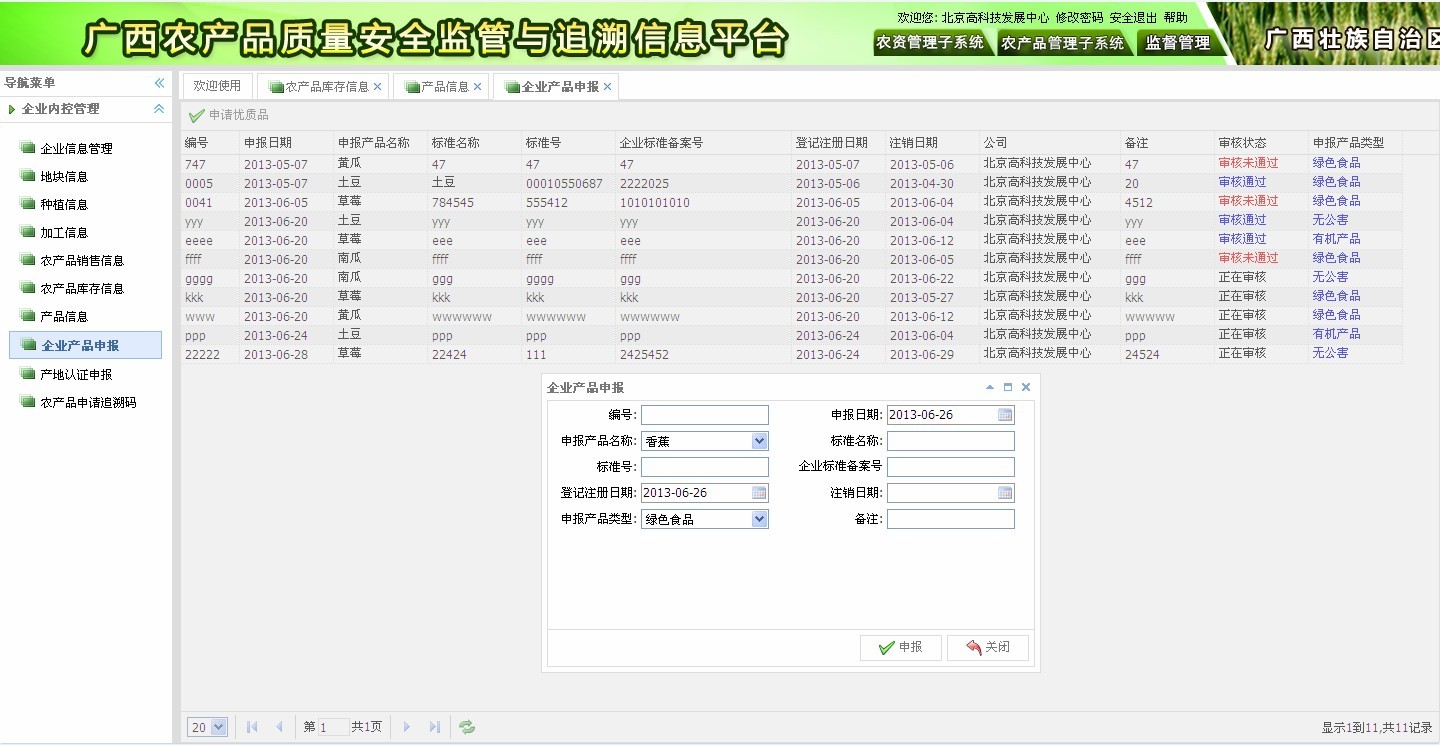Close the 产品信息 tab via its X
Image resolution: width=1440 pixels, height=745 pixels.
click(478, 87)
